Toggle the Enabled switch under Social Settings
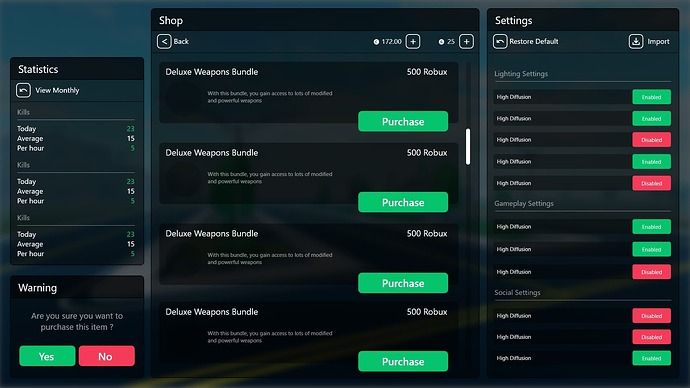 [x=651, y=358]
